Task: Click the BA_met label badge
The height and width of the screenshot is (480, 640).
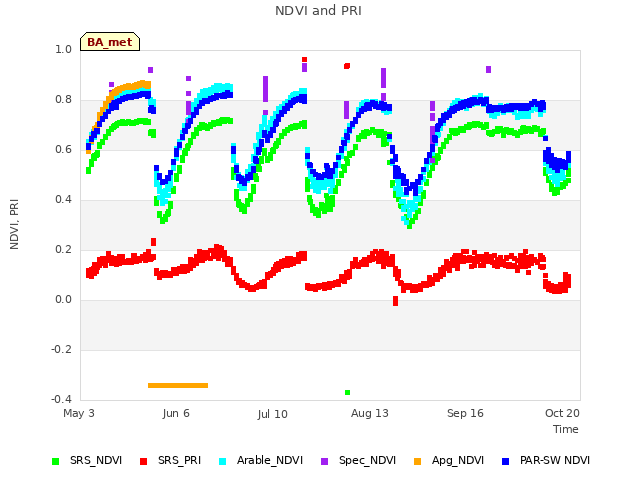Action: [110, 42]
